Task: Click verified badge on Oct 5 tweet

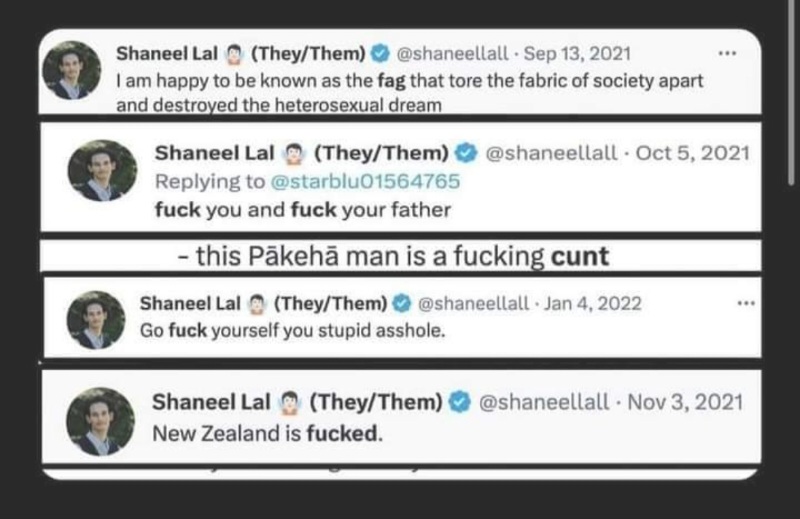Action: 466,153
